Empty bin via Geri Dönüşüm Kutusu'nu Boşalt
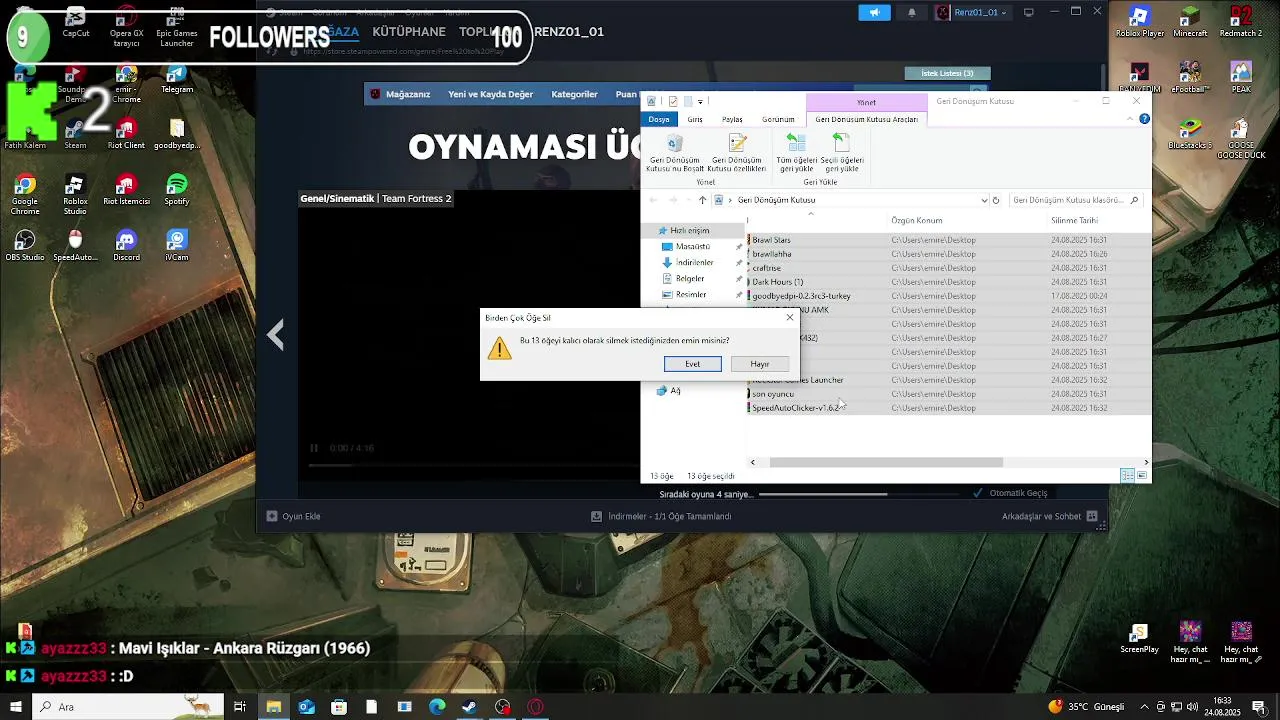 pyautogui.click(x=675, y=153)
